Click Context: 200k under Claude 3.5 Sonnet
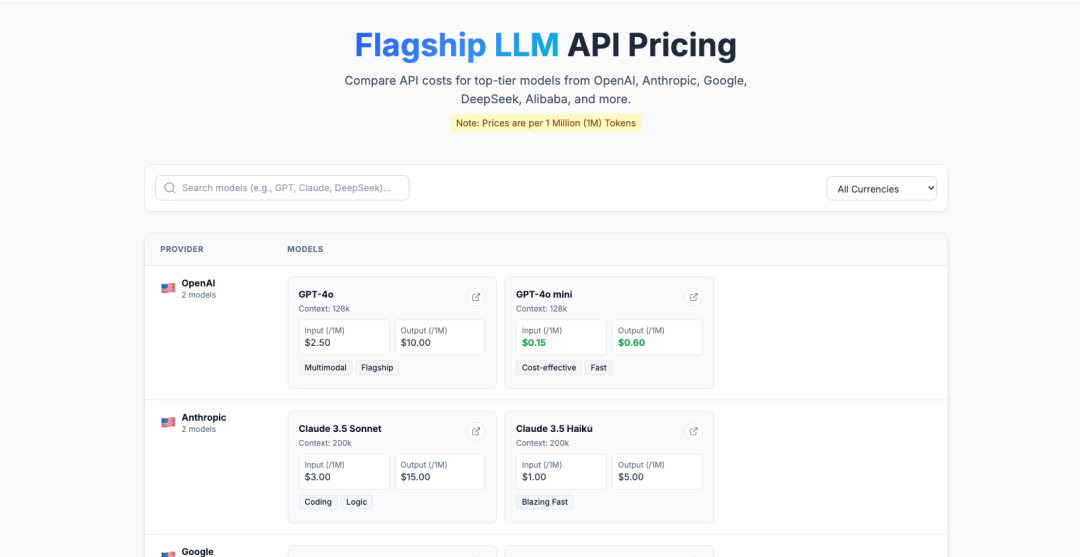Image resolution: width=1080 pixels, height=557 pixels. [x=325, y=443]
